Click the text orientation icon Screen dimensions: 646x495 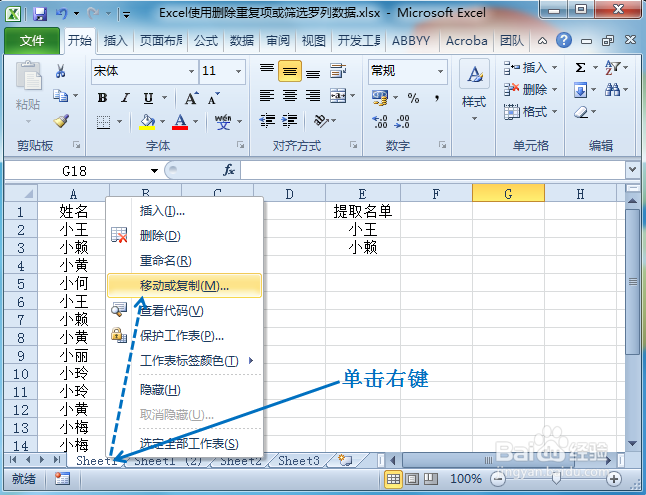point(321,120)
